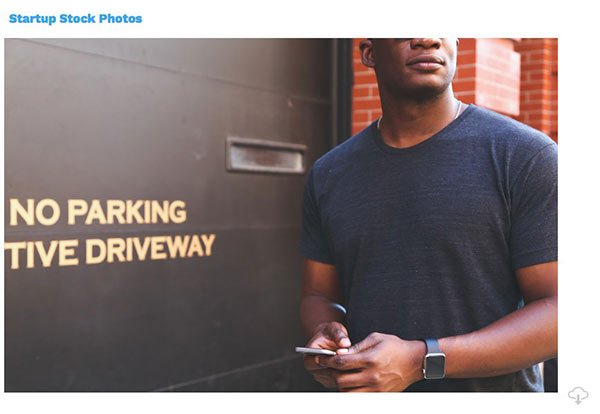The width and height of the screenshot is (600, 414).
Task: Click the word Photos in the header
Action: click(x=121, y=18)
